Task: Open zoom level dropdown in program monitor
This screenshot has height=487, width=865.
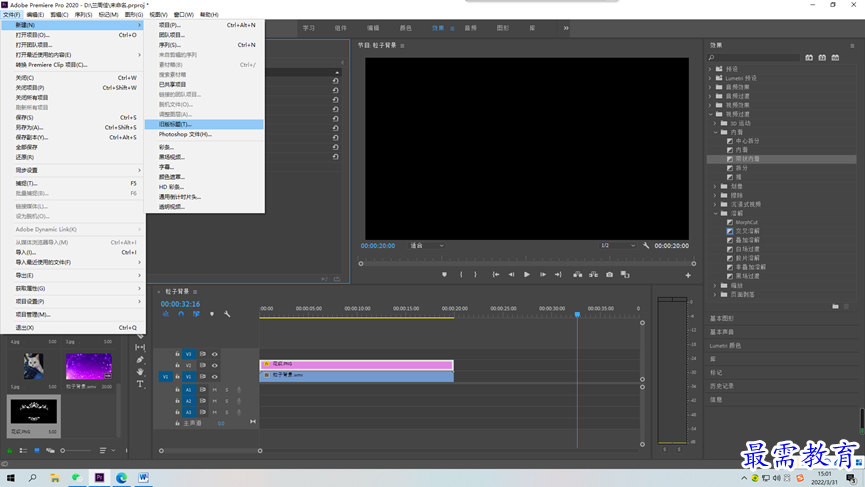Action: click(x=426, y=245)
